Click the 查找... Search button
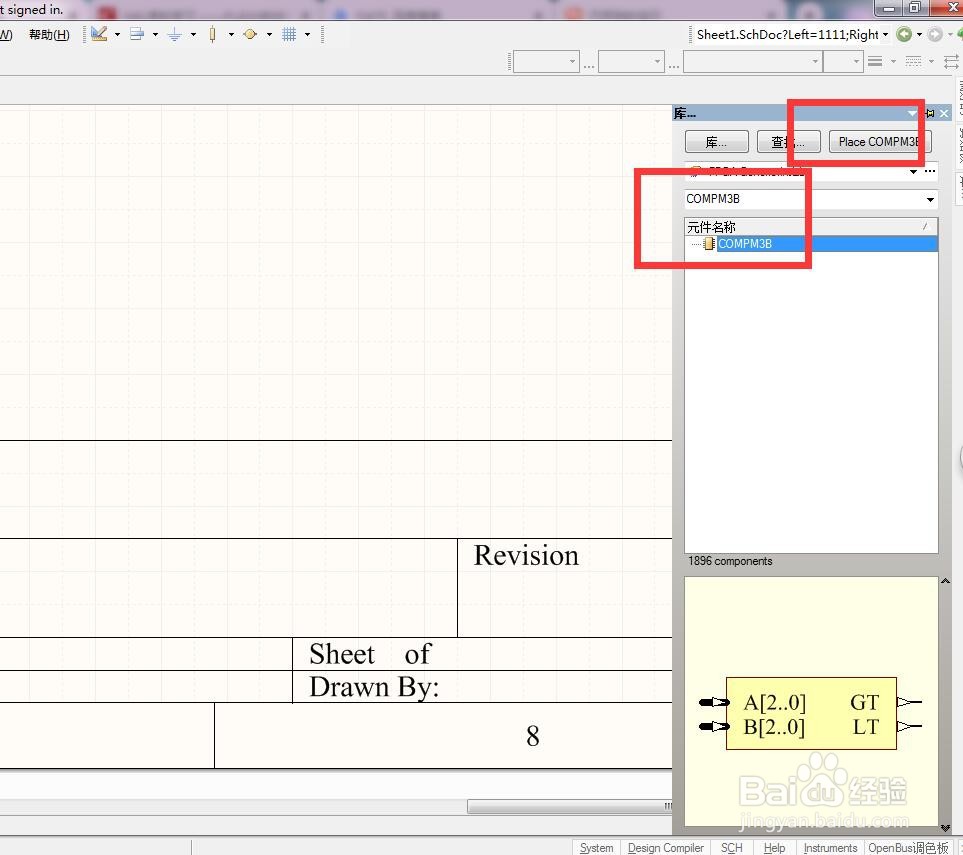This screenshot has width=963, height=855. (x=789, y=142)
